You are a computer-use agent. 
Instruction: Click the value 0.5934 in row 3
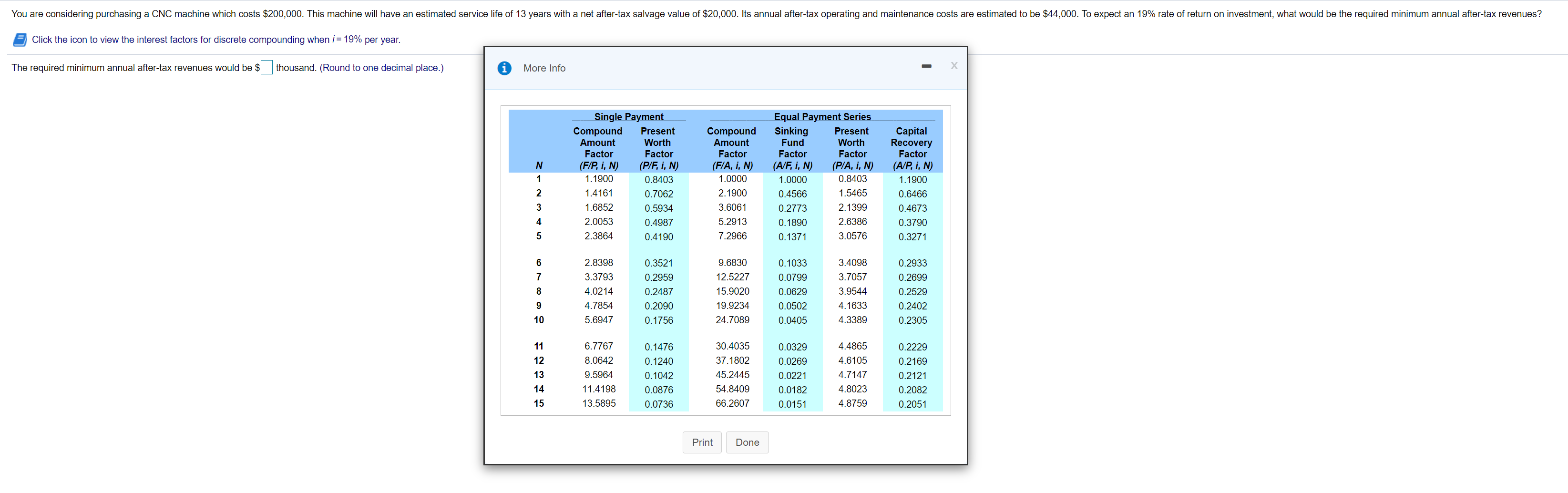(658, 209)
